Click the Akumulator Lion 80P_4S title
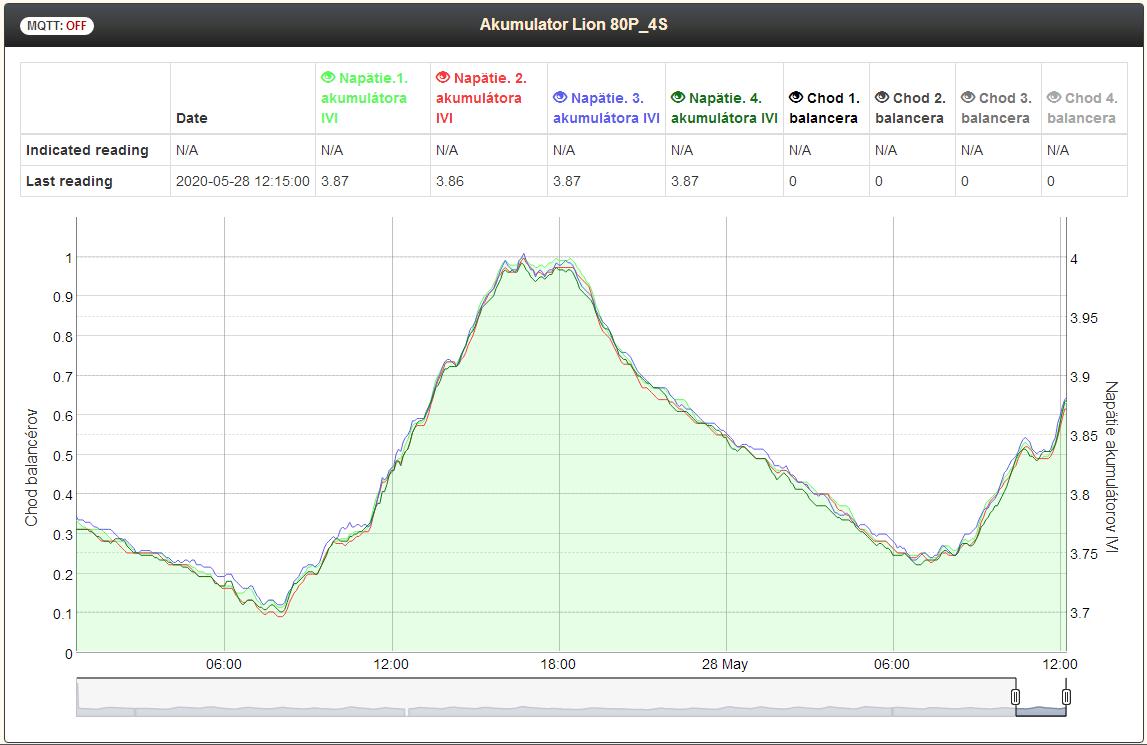1147x745 pixels. point(573,24)
